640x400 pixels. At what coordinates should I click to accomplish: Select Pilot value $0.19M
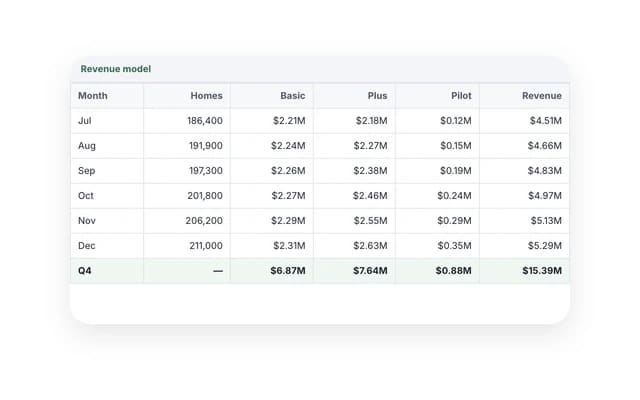tap(456, 171)
